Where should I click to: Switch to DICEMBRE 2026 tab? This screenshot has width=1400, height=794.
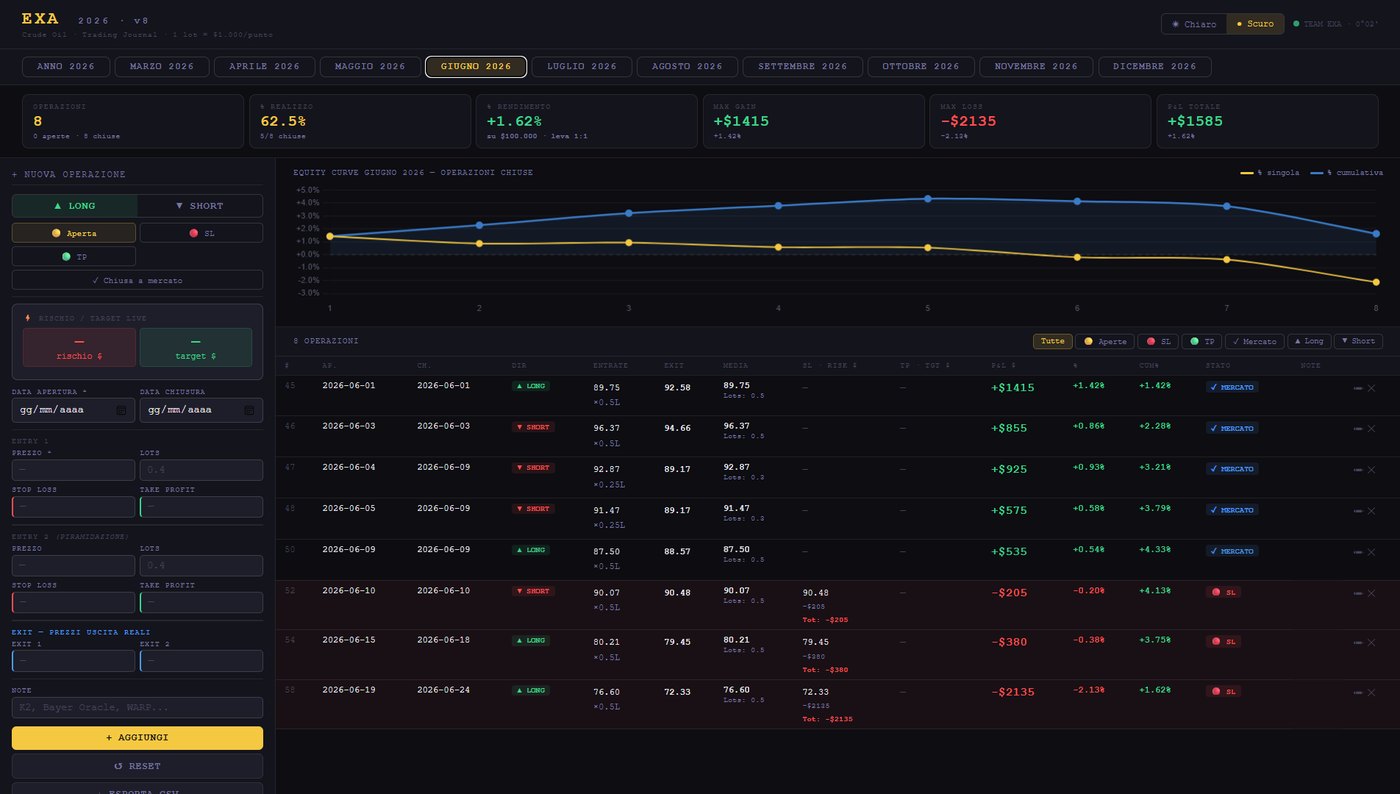point(1155,66)
